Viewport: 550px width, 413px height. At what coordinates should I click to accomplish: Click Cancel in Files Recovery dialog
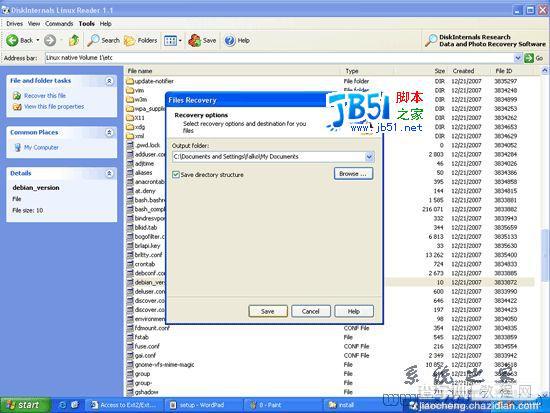click(311, 311)
